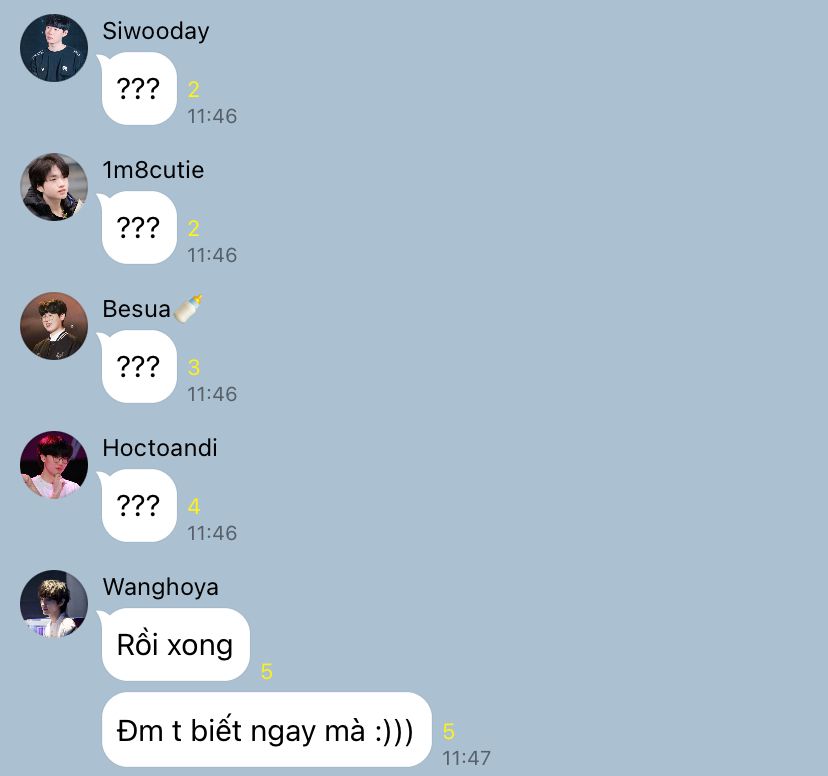Select 1m8cutie's ??? message bubble
The width and height of the screenshot is (828, 776).
point(139,228)
